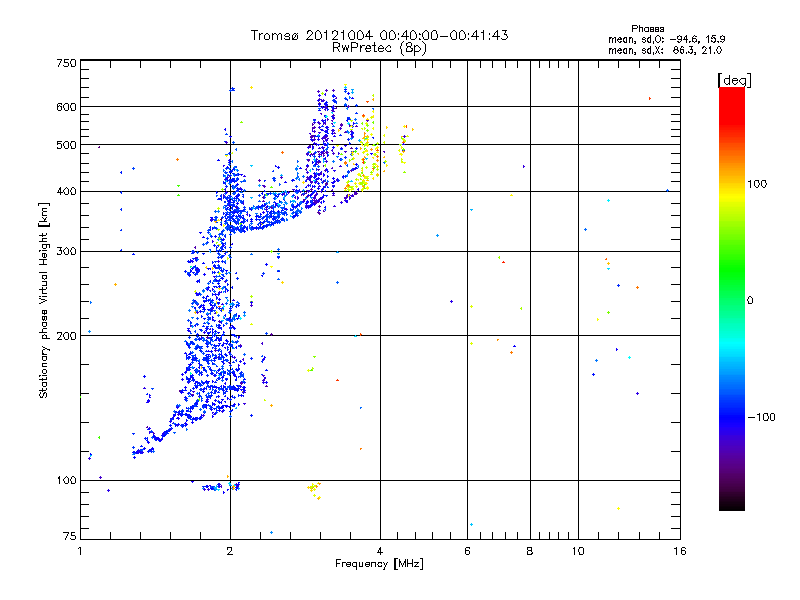The width and height of the screenshot is (800, 600).
Task: Click the y-axis '200' tick label
Action: coord(66,336)
